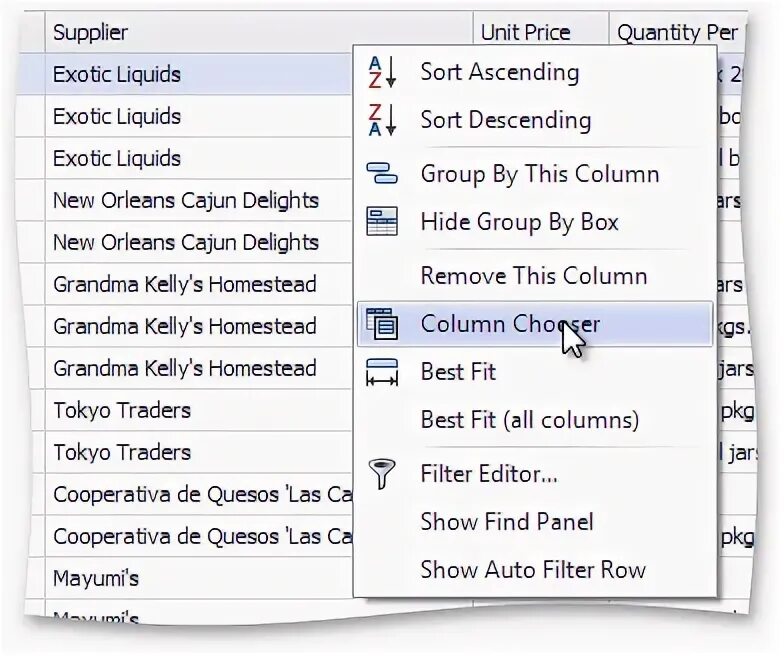This screenshot has width=784, height=656.
Task: Select the first Tokyo Traders row
Action: click(122, 410)
